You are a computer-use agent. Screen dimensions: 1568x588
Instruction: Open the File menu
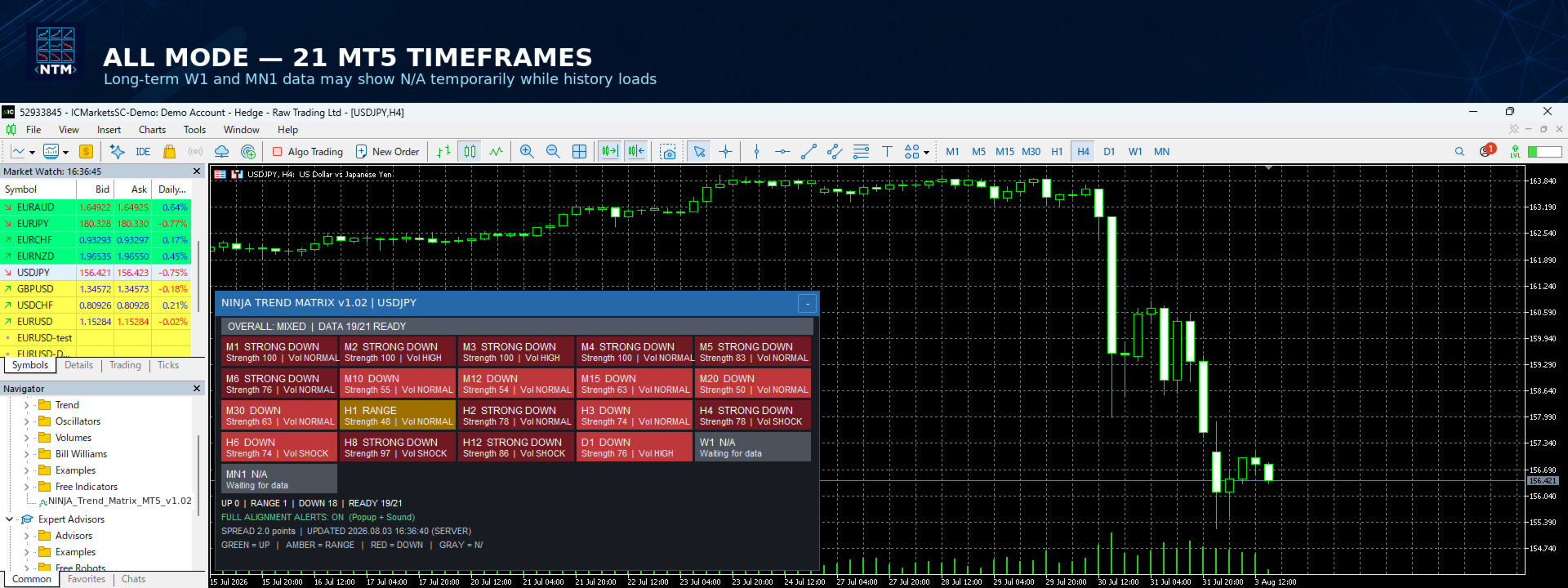[x=33, y=130]
